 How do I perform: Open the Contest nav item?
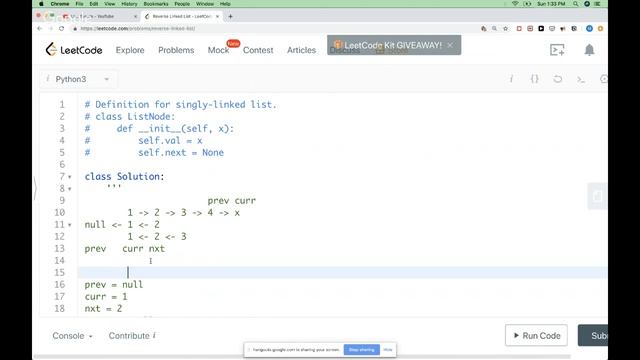coord(258,50)
